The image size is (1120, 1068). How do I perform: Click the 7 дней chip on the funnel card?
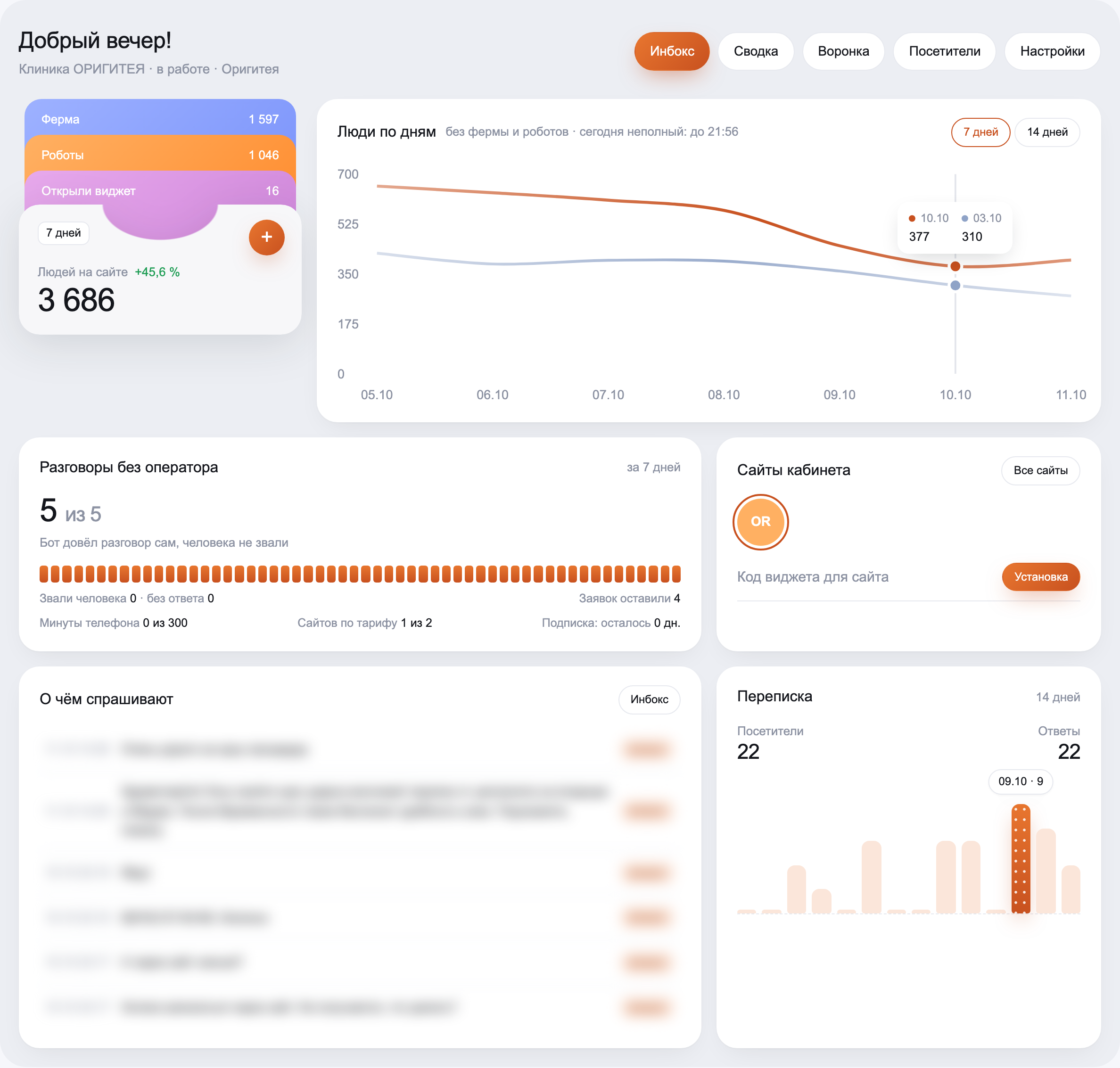click(x=64, y=233)
